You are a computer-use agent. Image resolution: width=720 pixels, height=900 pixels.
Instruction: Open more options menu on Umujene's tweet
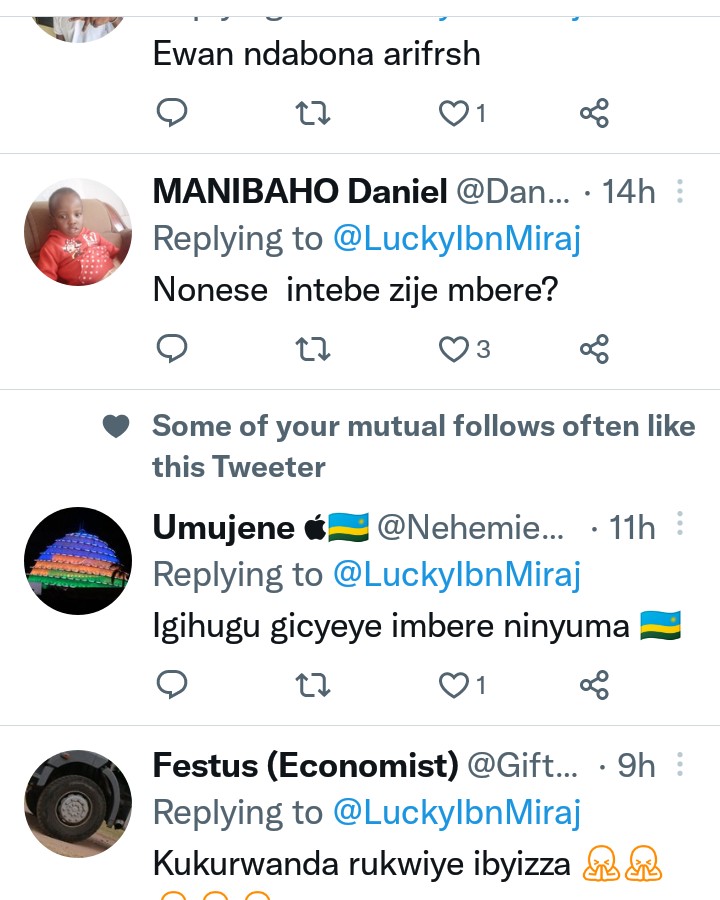(680, 527)
